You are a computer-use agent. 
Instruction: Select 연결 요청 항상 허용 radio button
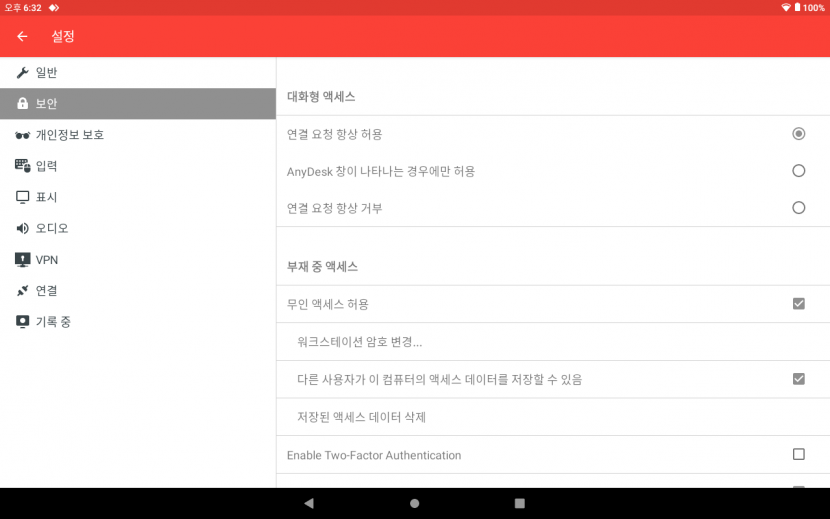click(798, 133)
